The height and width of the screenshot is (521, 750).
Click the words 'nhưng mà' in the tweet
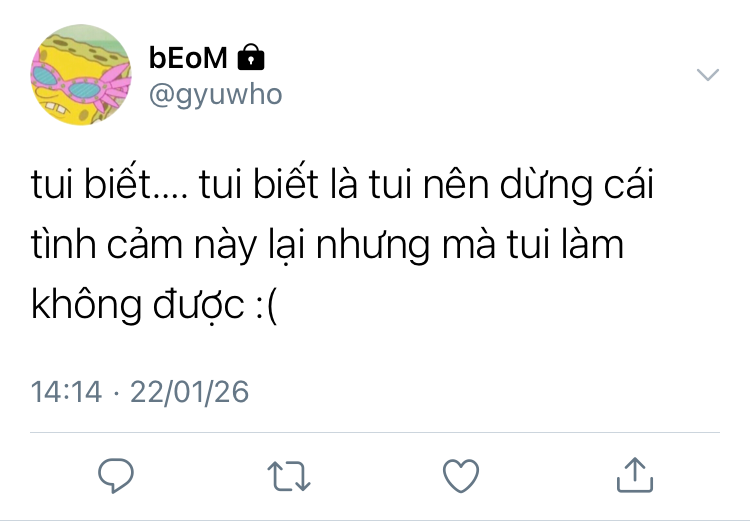click(x=405, y=246)
